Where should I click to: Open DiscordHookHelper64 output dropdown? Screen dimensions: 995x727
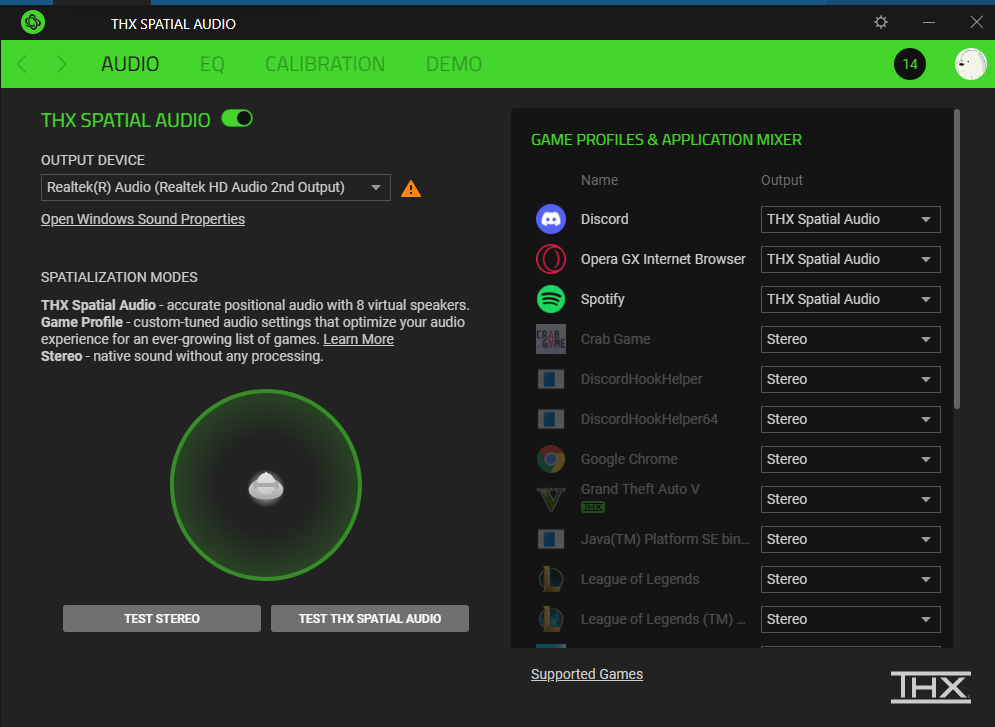tap(850, 419)
